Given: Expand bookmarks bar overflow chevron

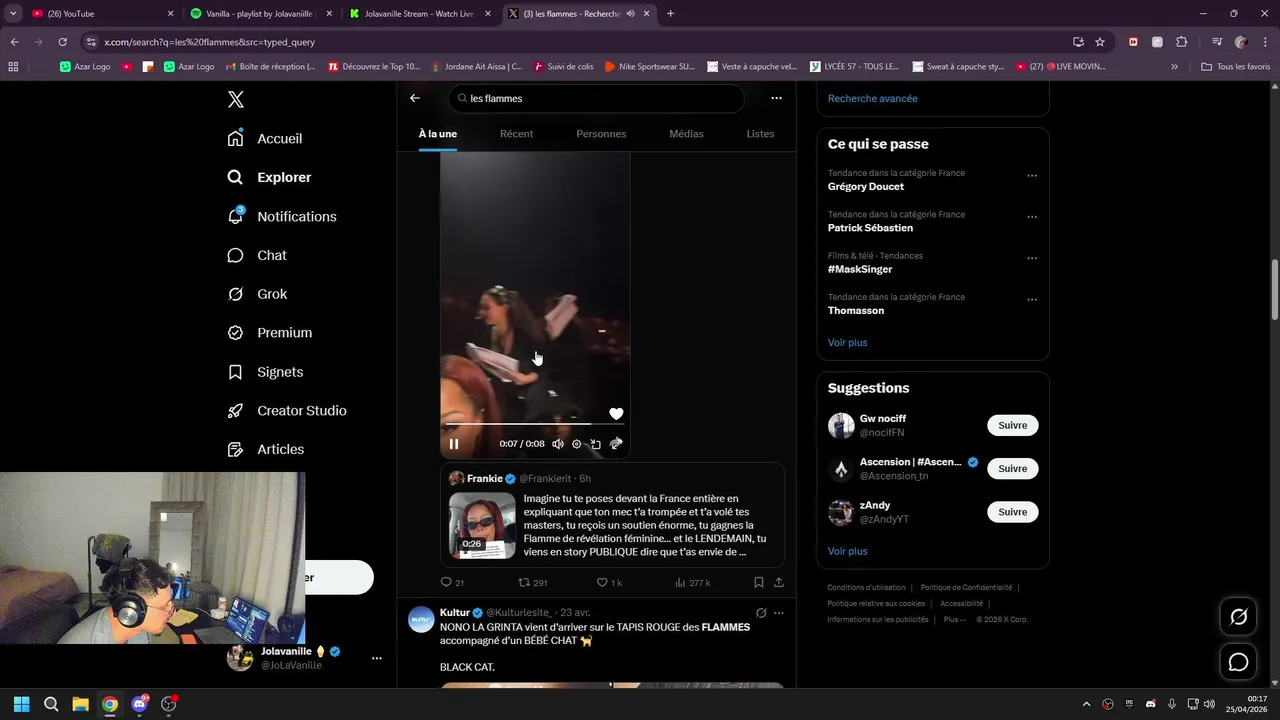Looking at the screenshot, I should pos(1174,67).
